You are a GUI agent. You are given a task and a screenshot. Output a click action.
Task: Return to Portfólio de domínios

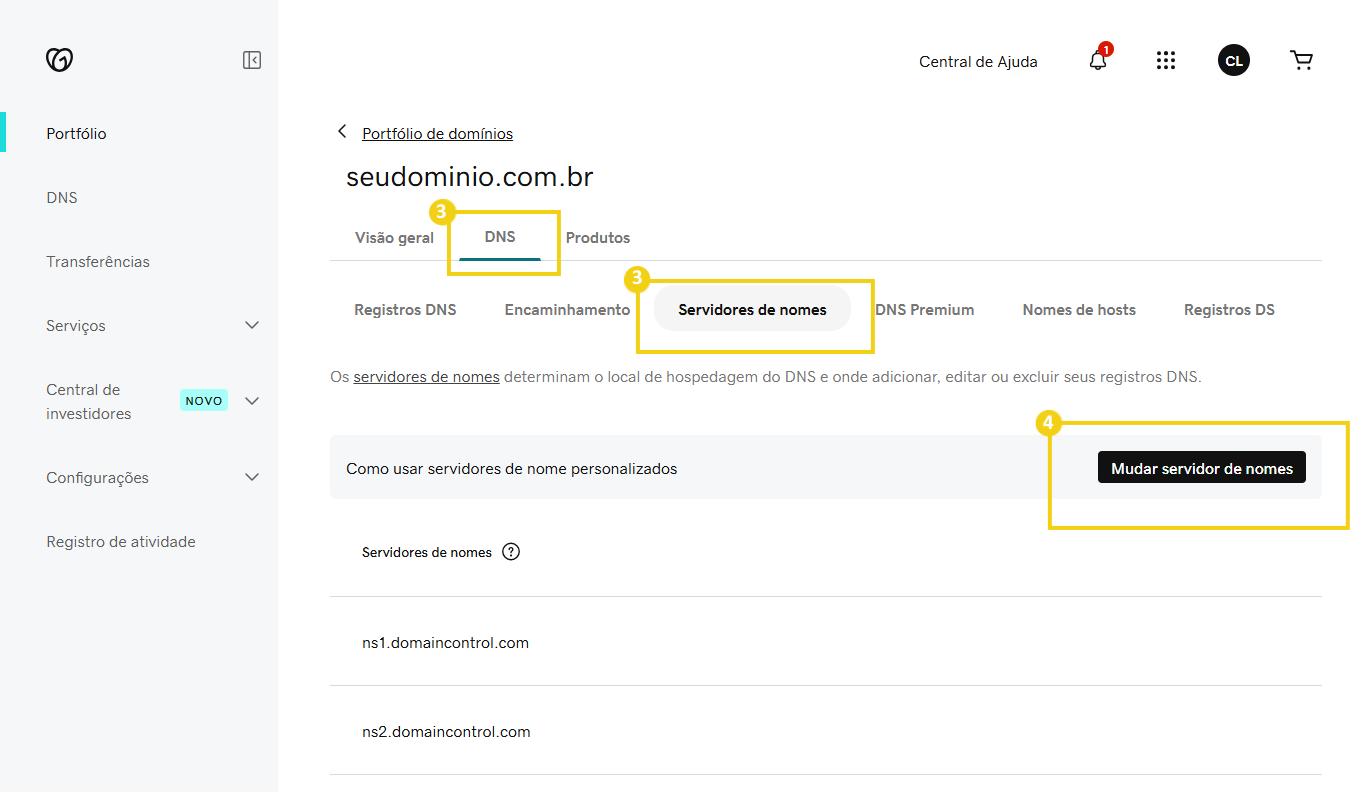pos(437,133)
